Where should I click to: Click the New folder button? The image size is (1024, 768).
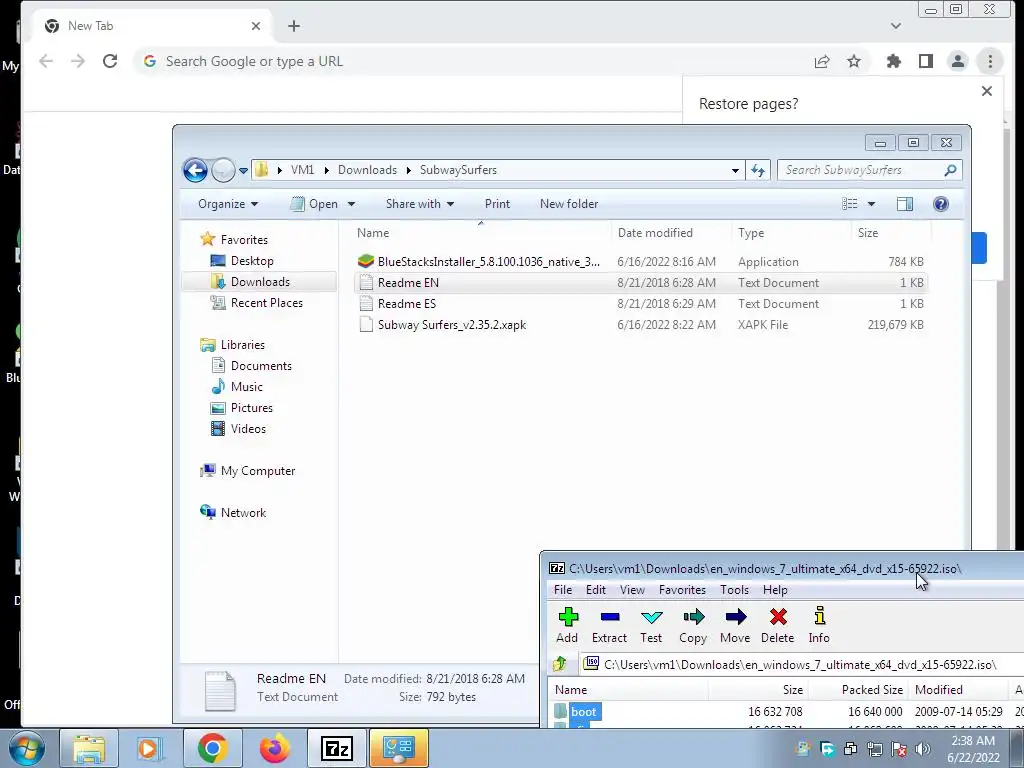(569, 204)
